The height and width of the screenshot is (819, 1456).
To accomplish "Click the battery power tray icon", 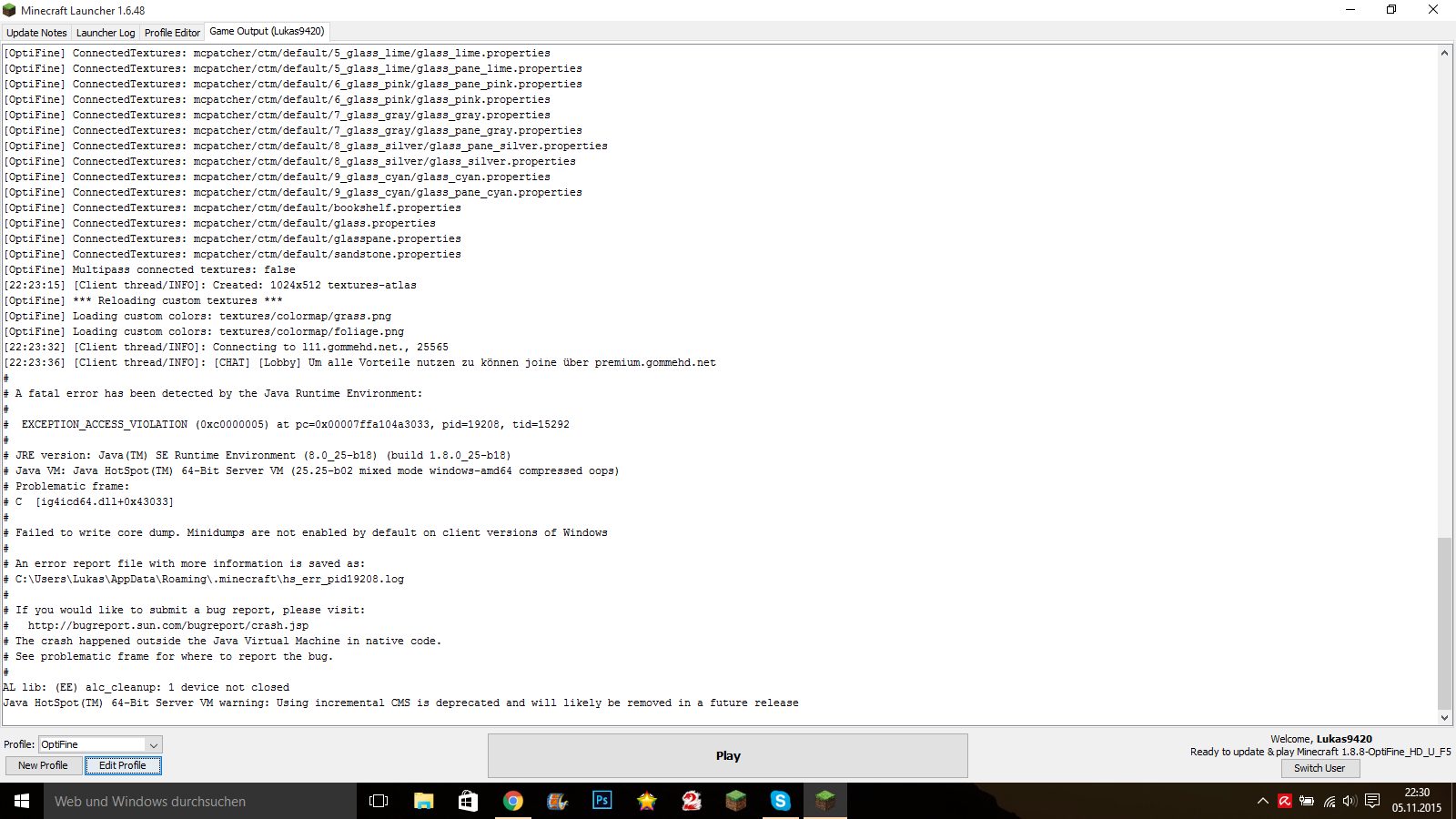I will click(x=1307, y=802).
